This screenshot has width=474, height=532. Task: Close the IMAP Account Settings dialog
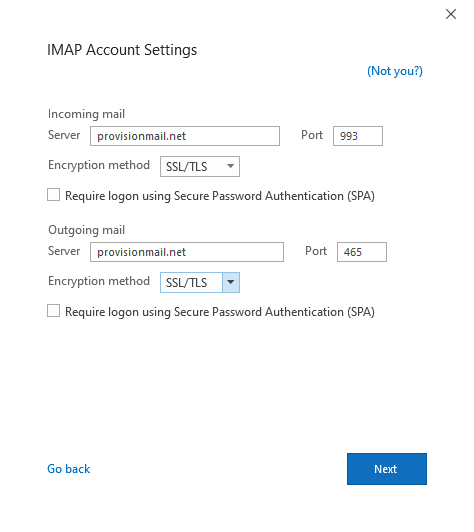coord(451,14)
